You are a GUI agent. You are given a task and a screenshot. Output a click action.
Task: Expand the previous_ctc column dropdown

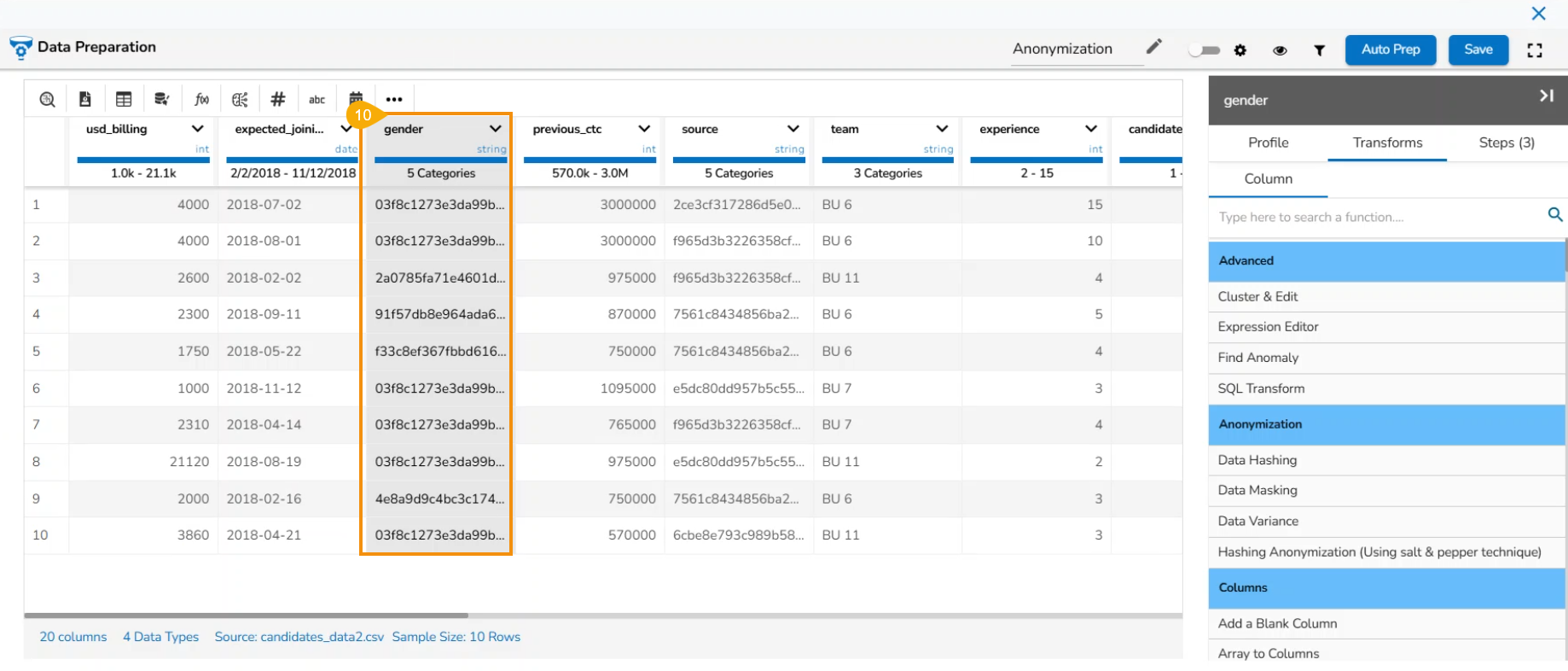[x=644, y=129]
